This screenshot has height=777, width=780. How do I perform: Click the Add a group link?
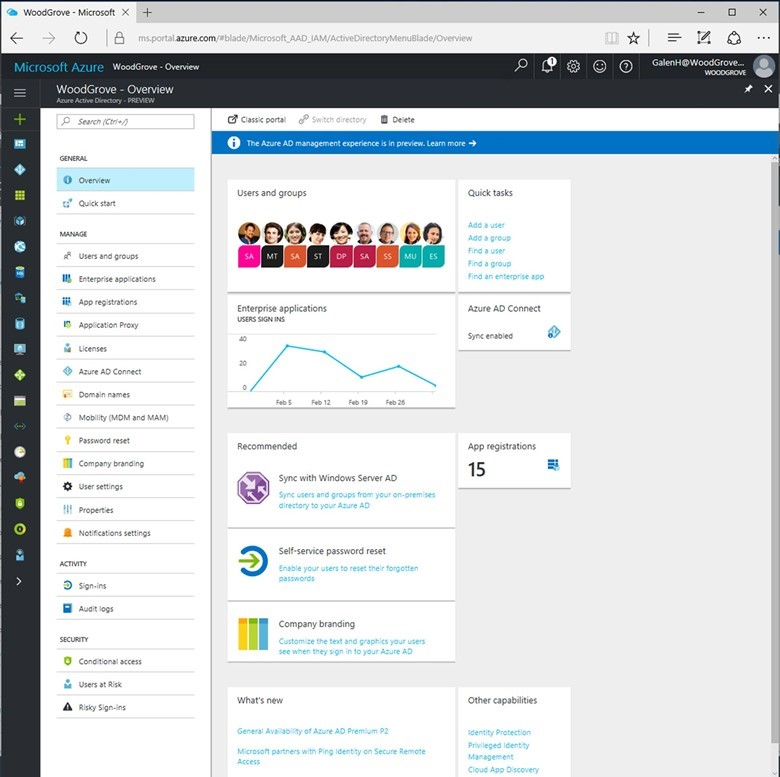coord(489,238)
